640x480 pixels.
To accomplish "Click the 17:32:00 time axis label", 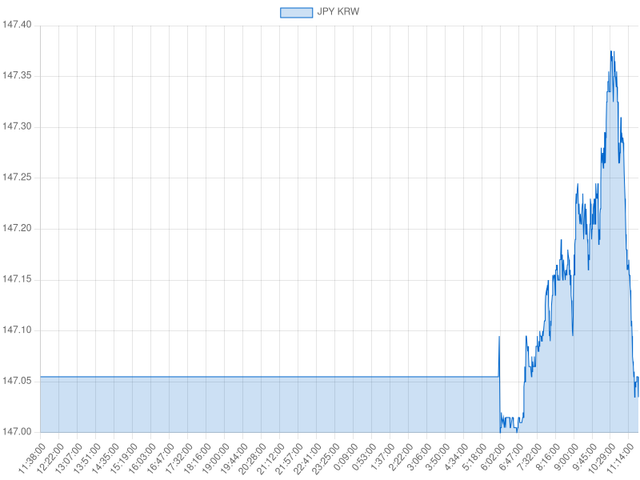I will [x=178, y=458].
